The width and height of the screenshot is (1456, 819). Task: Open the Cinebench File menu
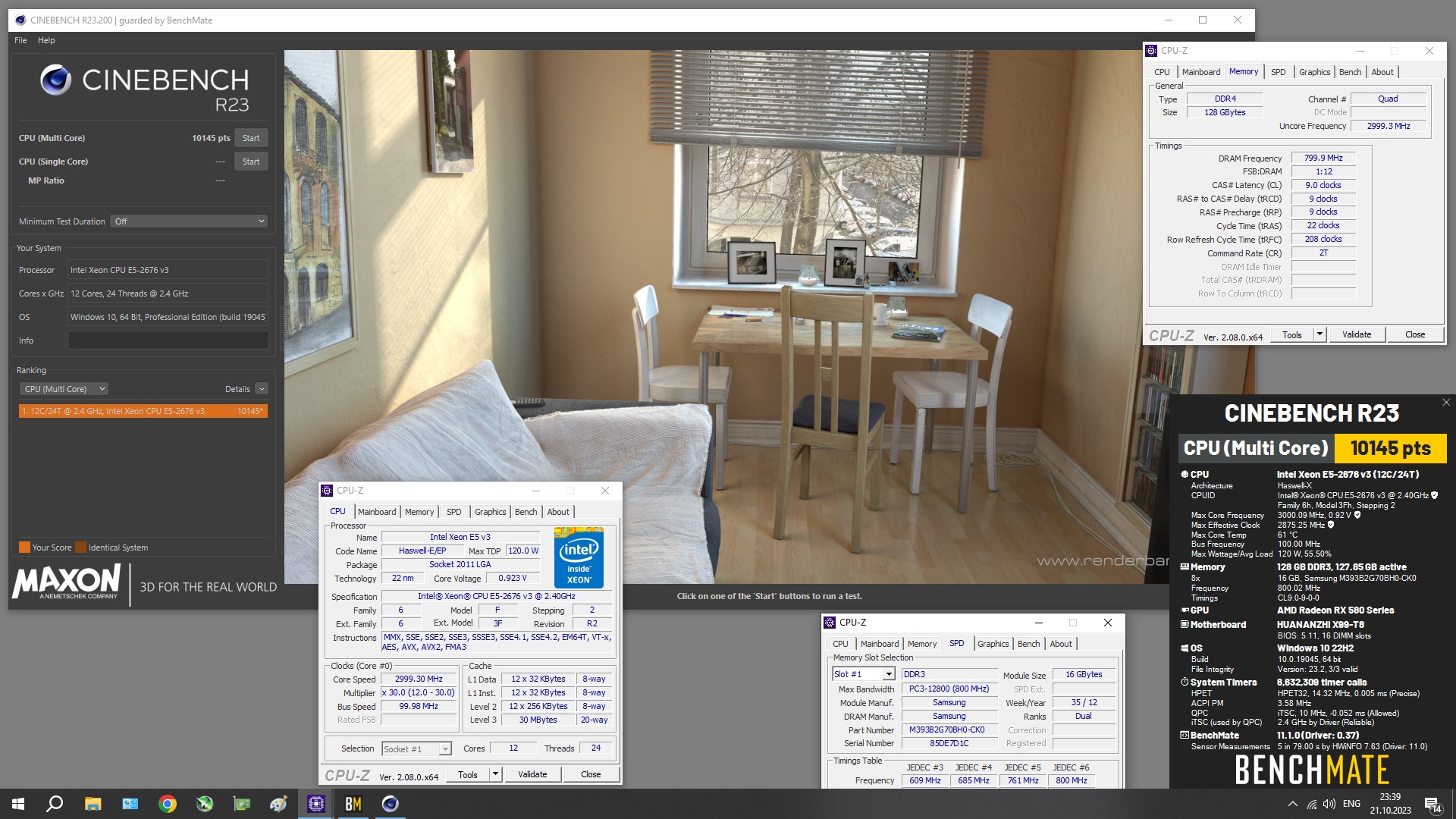click(20, 40)
